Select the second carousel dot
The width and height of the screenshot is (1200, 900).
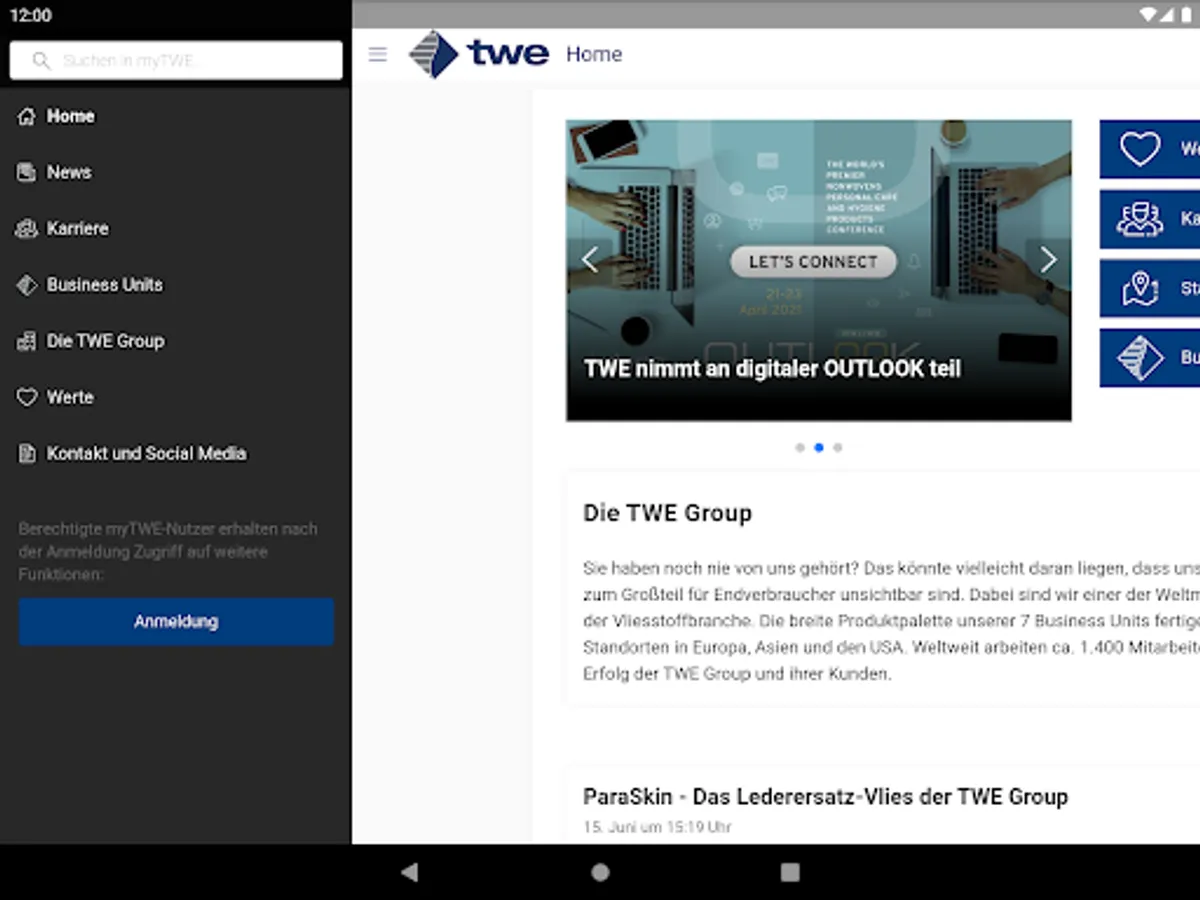[x=819, y=447]
